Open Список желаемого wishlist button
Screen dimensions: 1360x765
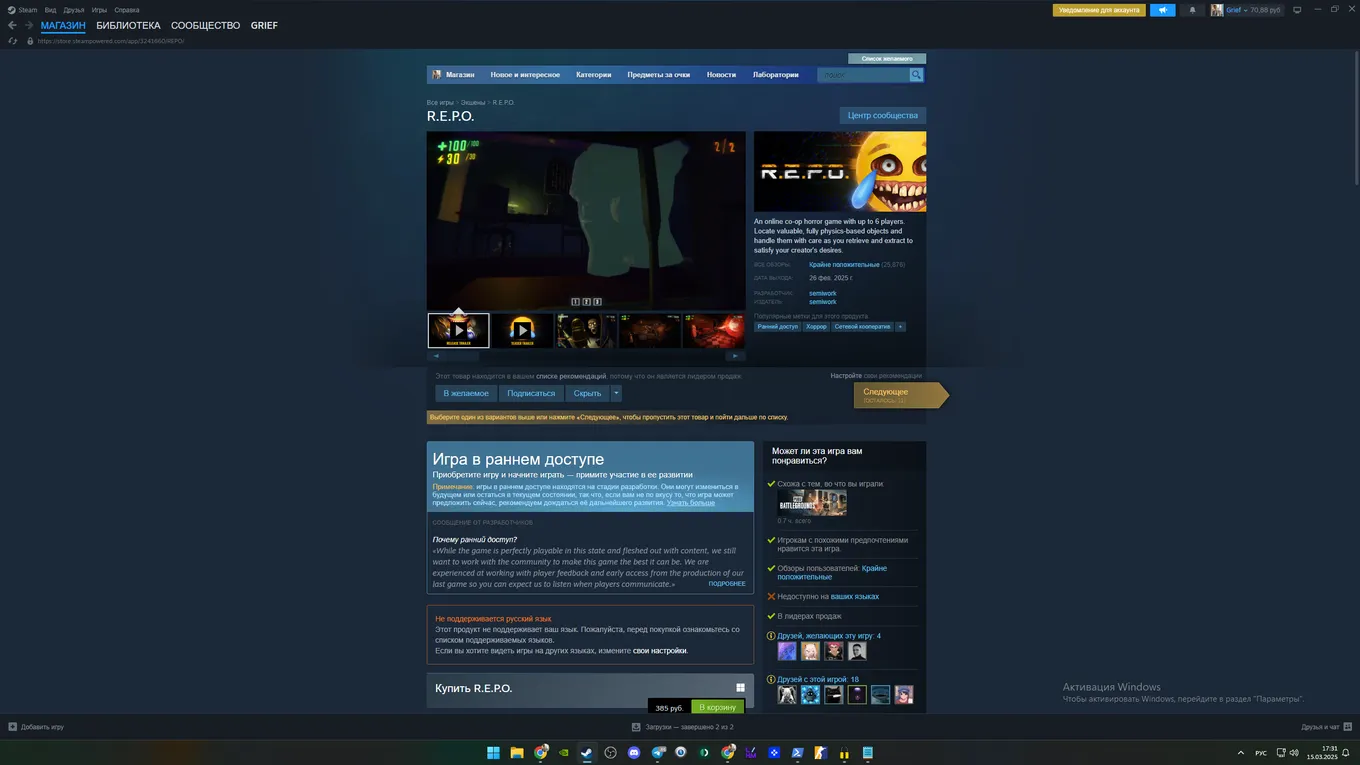tap(887, 59)
